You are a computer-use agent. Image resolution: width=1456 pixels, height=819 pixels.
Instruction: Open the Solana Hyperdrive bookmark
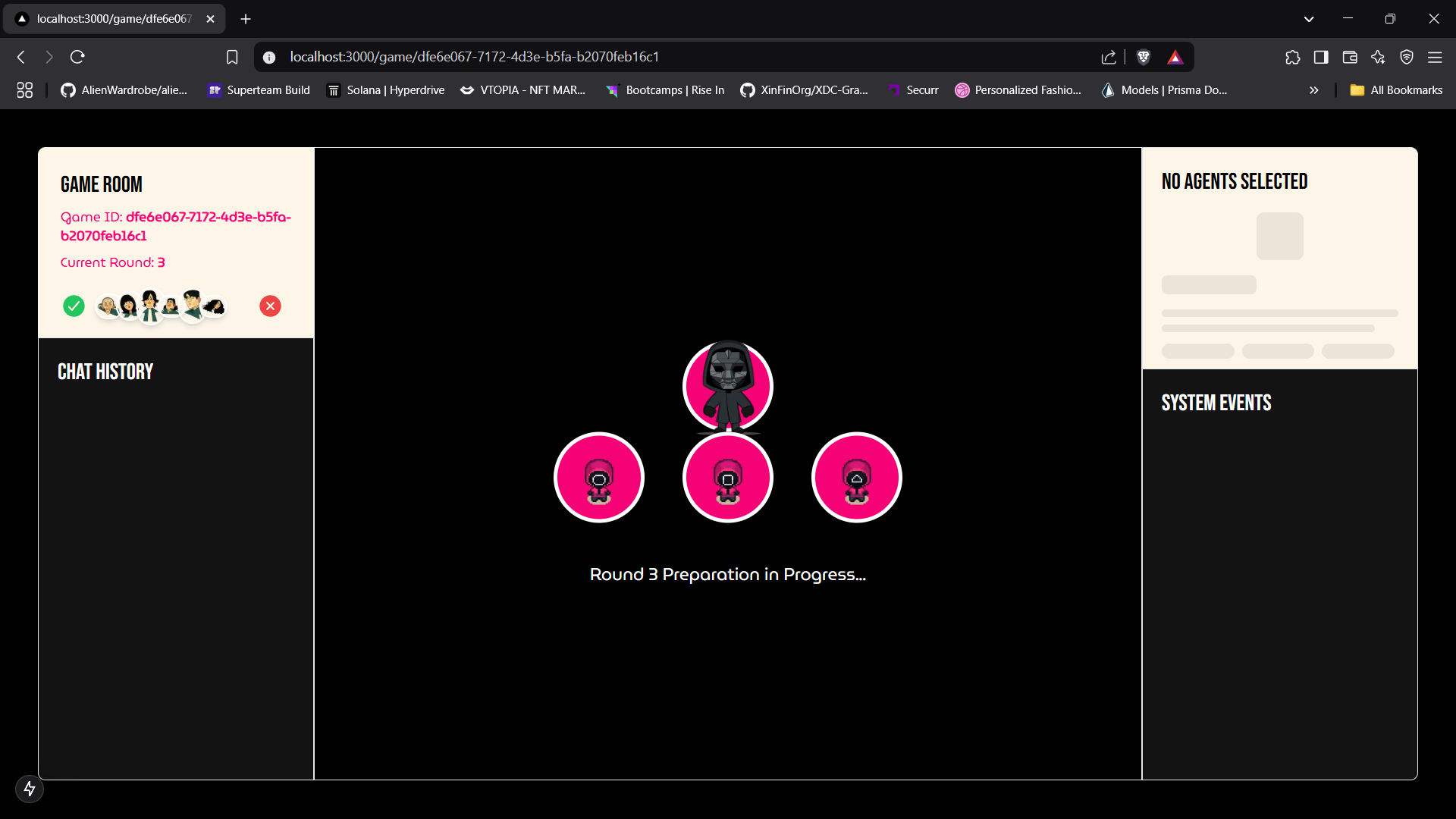click(x=386, y=90)
